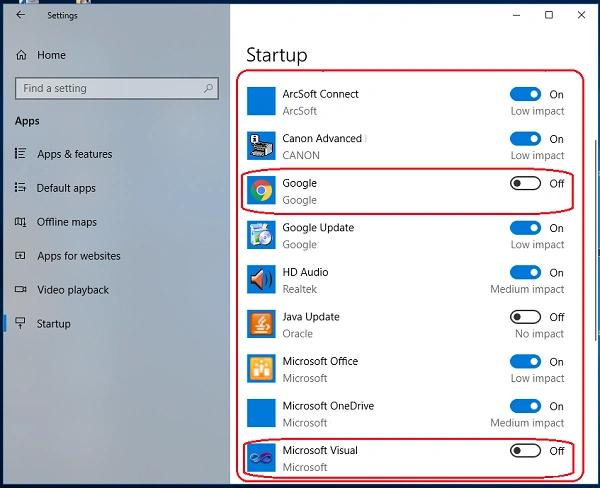Enable Microsoft Visual startup toggle
The image size is (600, 488).
click(525, 450)
